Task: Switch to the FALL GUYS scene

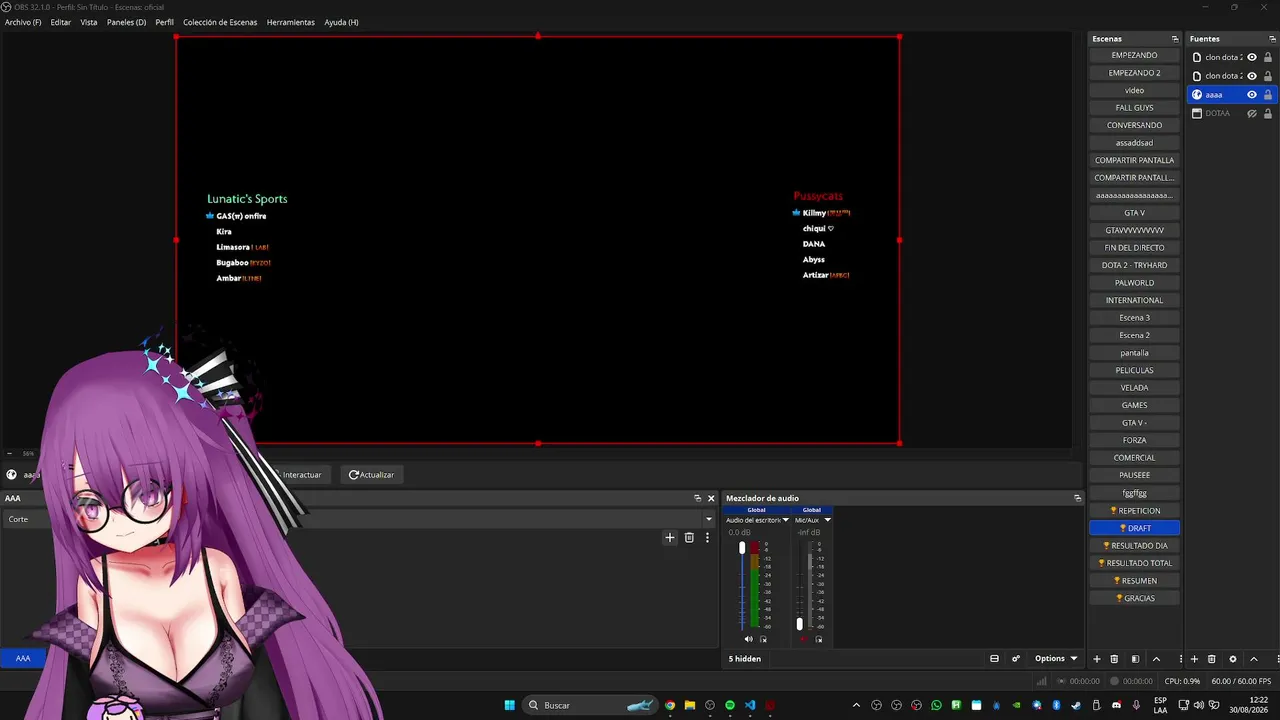Action: [x=1134, y=108]
